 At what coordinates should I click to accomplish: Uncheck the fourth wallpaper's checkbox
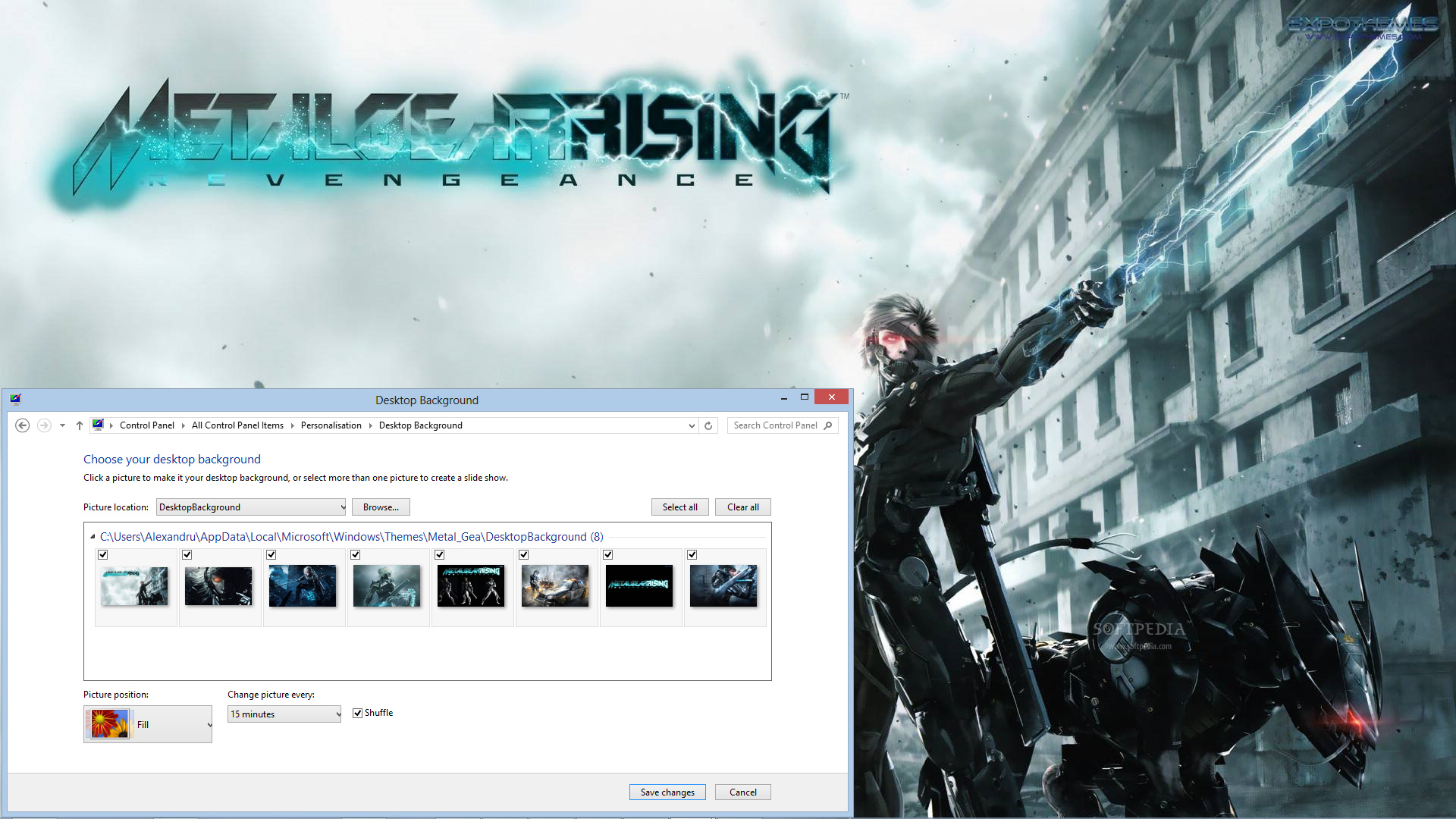tap(356, 555)
